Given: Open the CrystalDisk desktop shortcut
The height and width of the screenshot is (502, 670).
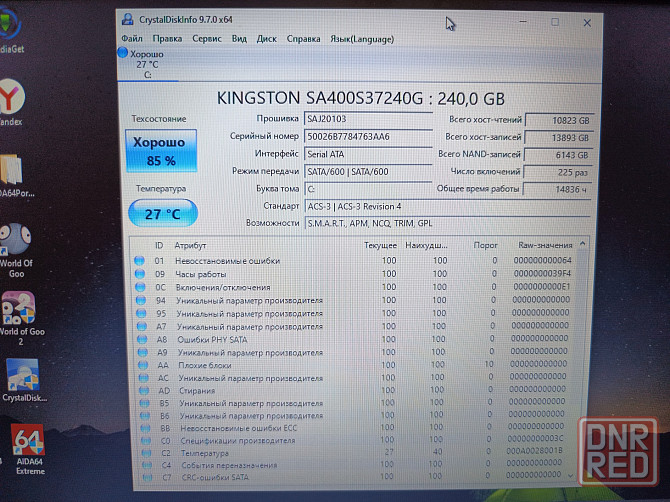Looking at the screenshot, I should click(24, 381).
